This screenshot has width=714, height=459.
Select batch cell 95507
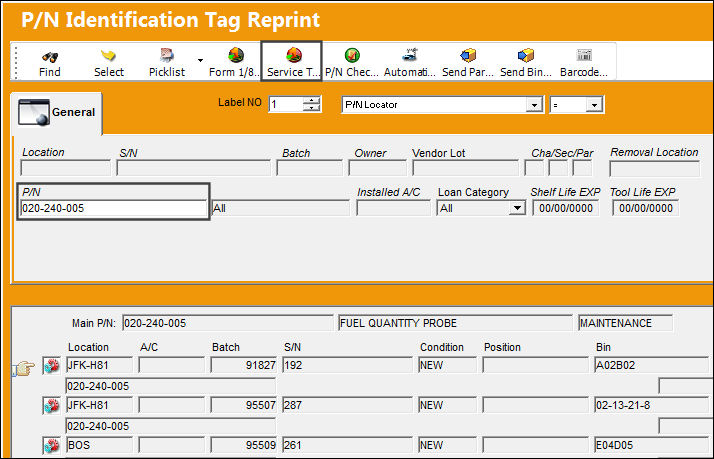coord(243,405)
